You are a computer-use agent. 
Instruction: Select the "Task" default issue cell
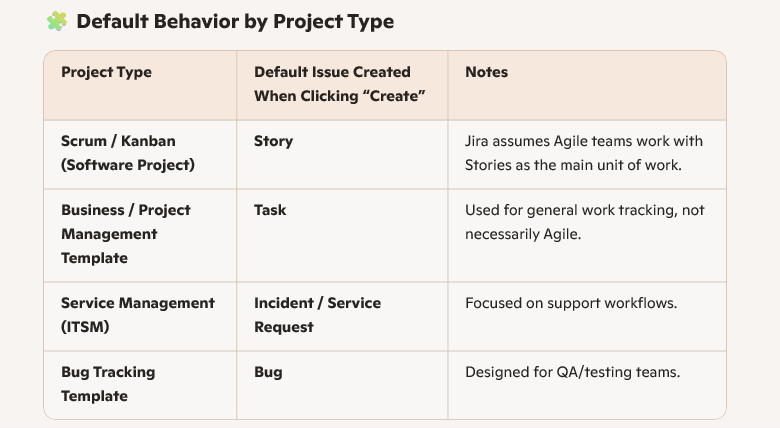tap(270, 210)
